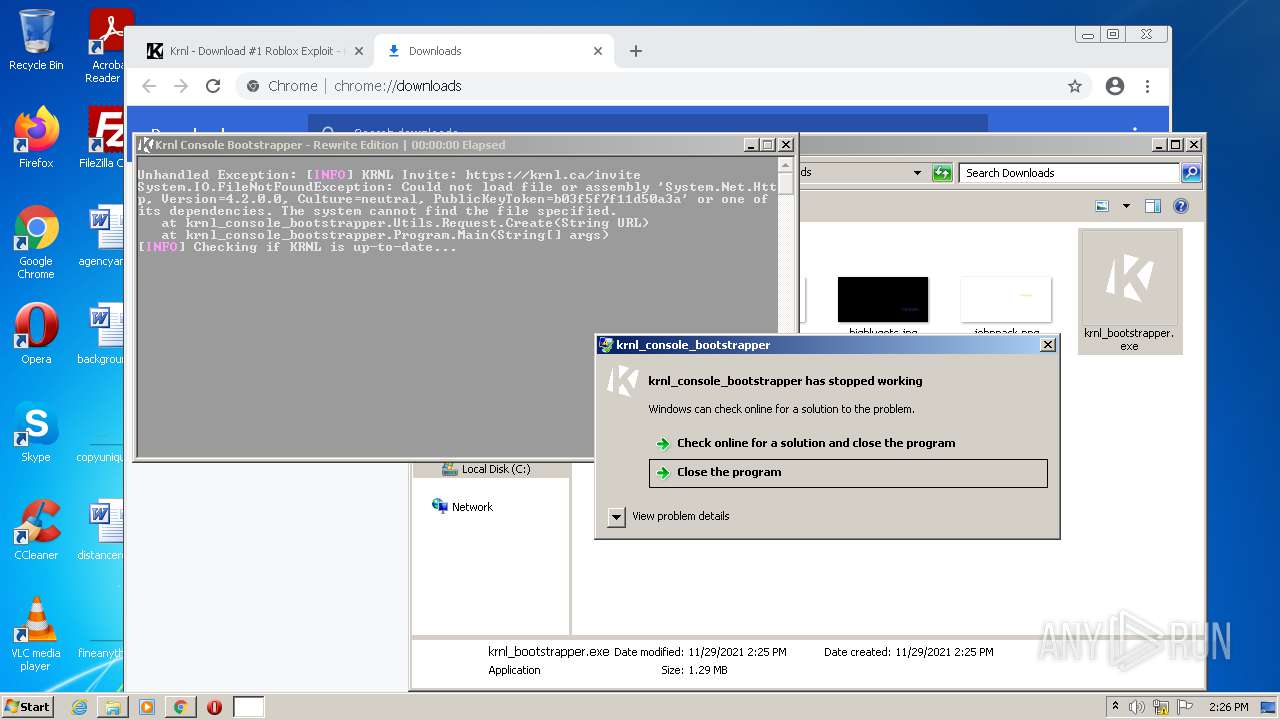
Task: Select the Downloads tab in Chrome
Action: point(492,51)
